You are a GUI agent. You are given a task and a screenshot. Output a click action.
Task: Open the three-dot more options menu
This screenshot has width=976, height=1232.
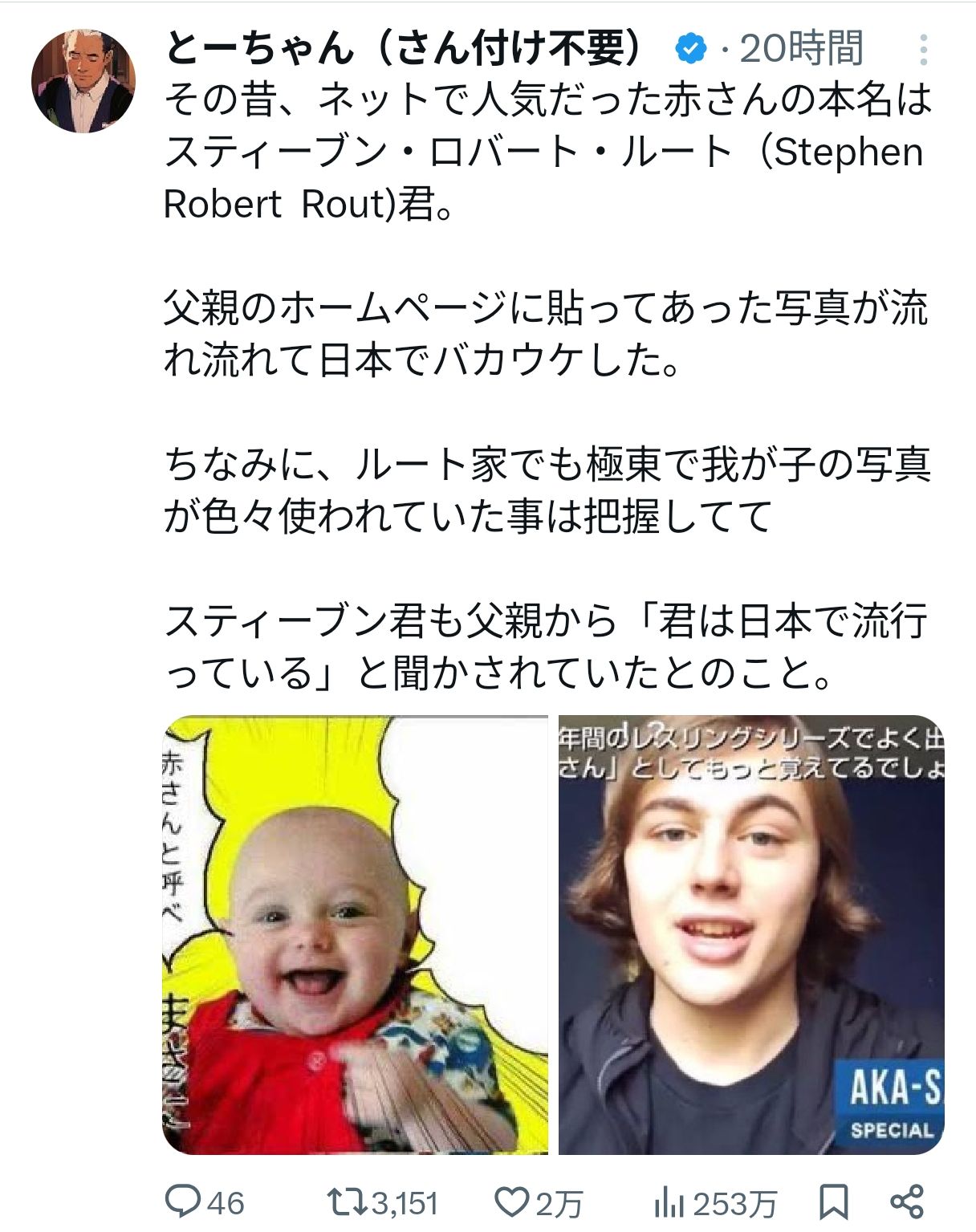point(924,50)
